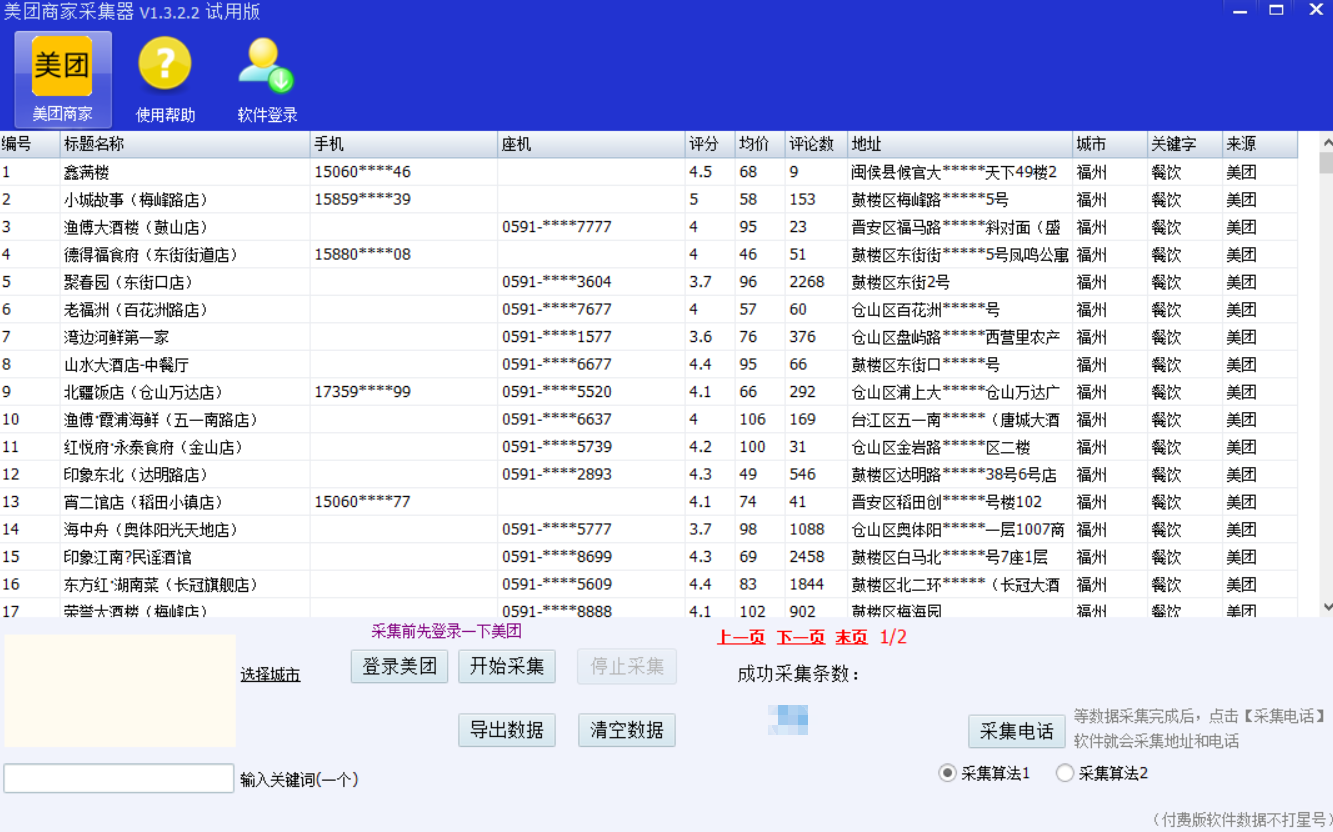This screenshot has height=832, width=1333.
Task: Go to previous page via 上一页
Action: pyautogui.click(x=741, y=637)
